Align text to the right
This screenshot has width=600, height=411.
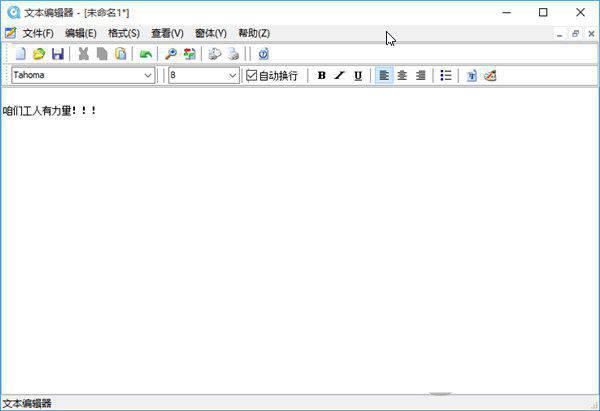[x=421, y=76]
